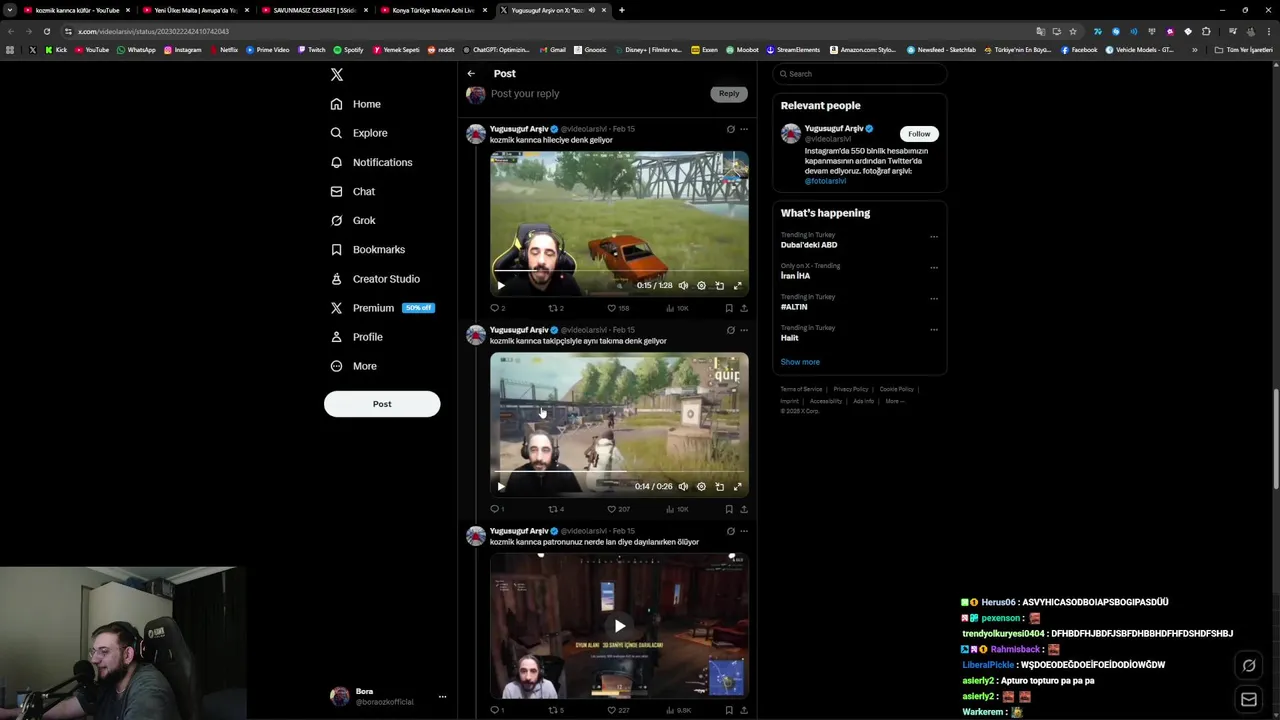Bookmark the 'takipçisiyle aynı takıma' post
The image size is (1280, 720).
click(729, 509)
